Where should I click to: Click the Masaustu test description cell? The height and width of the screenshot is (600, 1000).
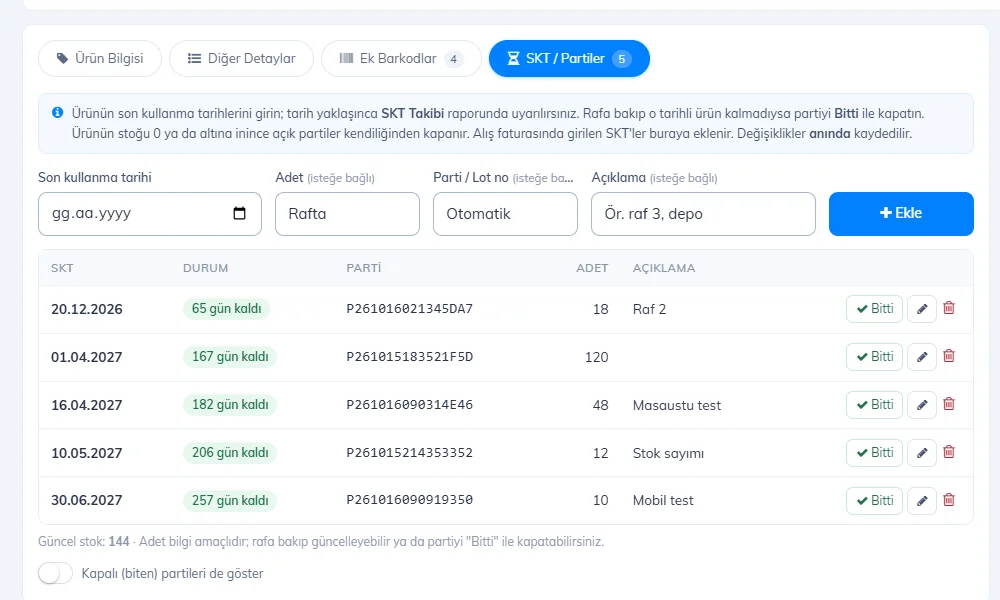[677, 405]
